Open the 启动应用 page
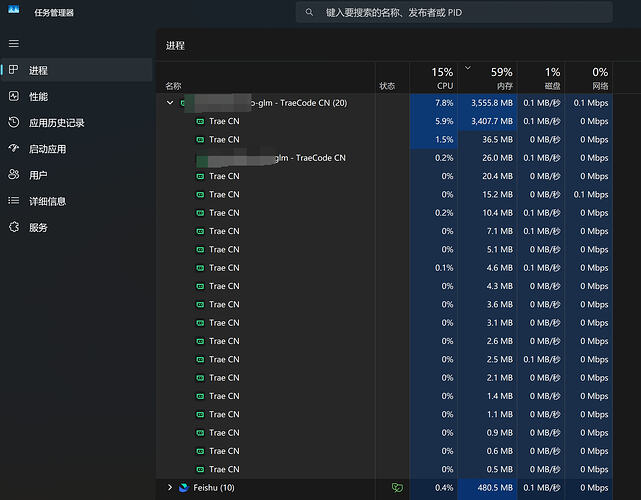Image resolution: width=641 pixels, height=500 pixels. point(76,149)
